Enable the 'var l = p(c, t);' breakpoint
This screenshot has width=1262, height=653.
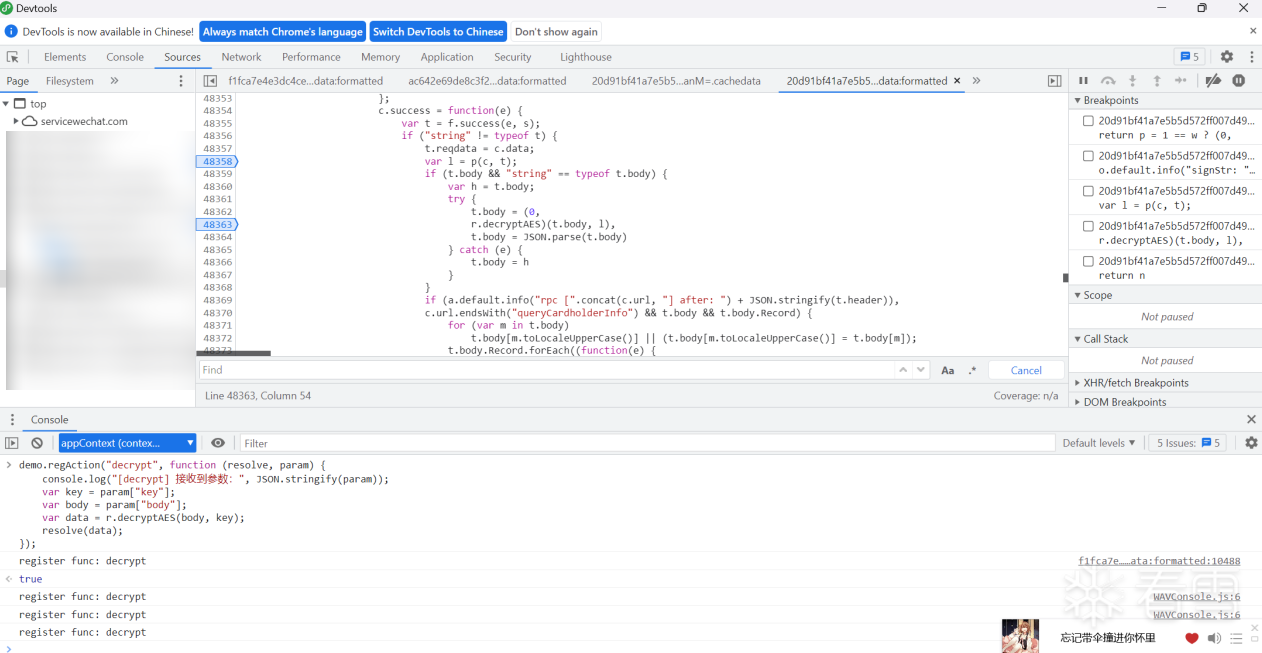coord(1088,191)
